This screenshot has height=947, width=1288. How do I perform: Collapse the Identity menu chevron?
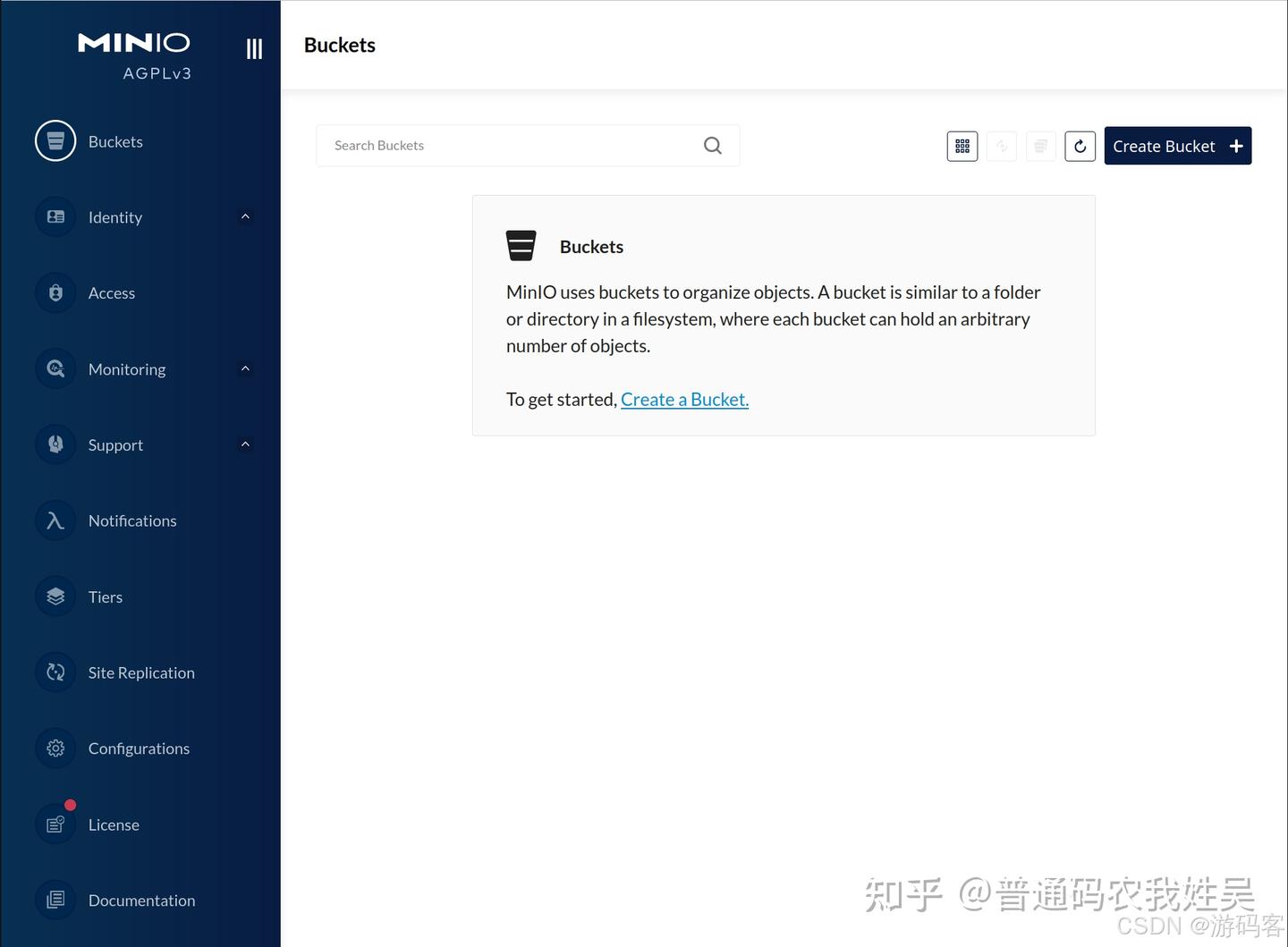tap(245, 216)
